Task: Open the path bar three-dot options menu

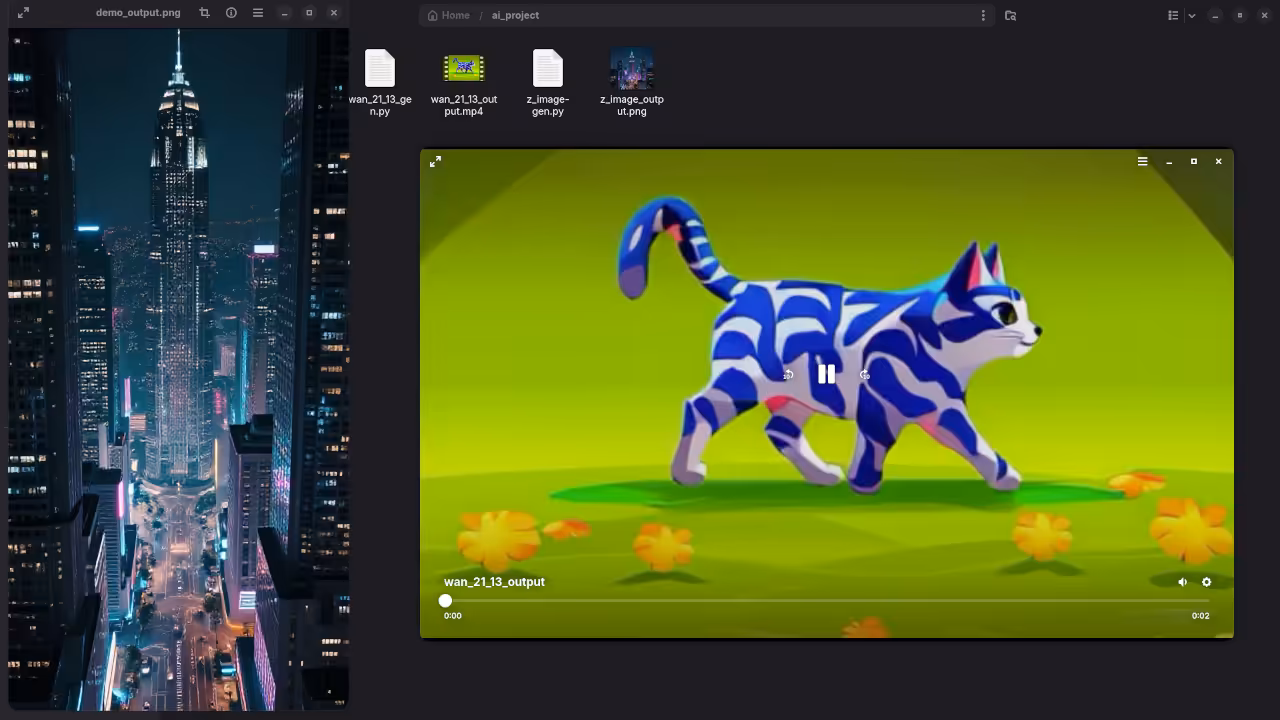Action: click(x=983, y=15)
